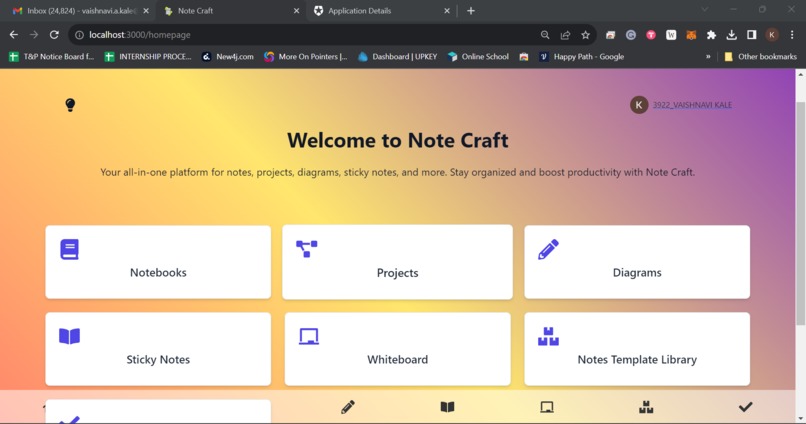Open the Extensions puzzle icon
Image resolution: width=806 pixels, height=424 pixels.
pos(711,35)
